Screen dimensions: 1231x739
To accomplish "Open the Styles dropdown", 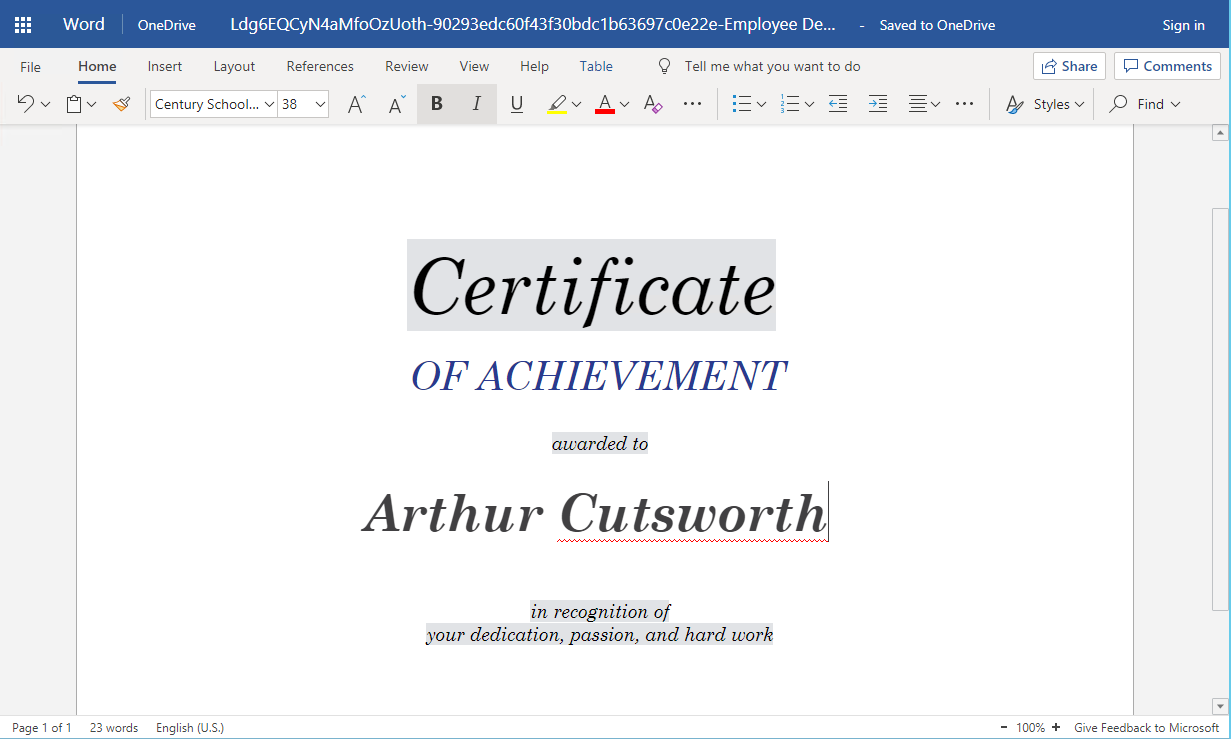I will [x=1046, y=104].
